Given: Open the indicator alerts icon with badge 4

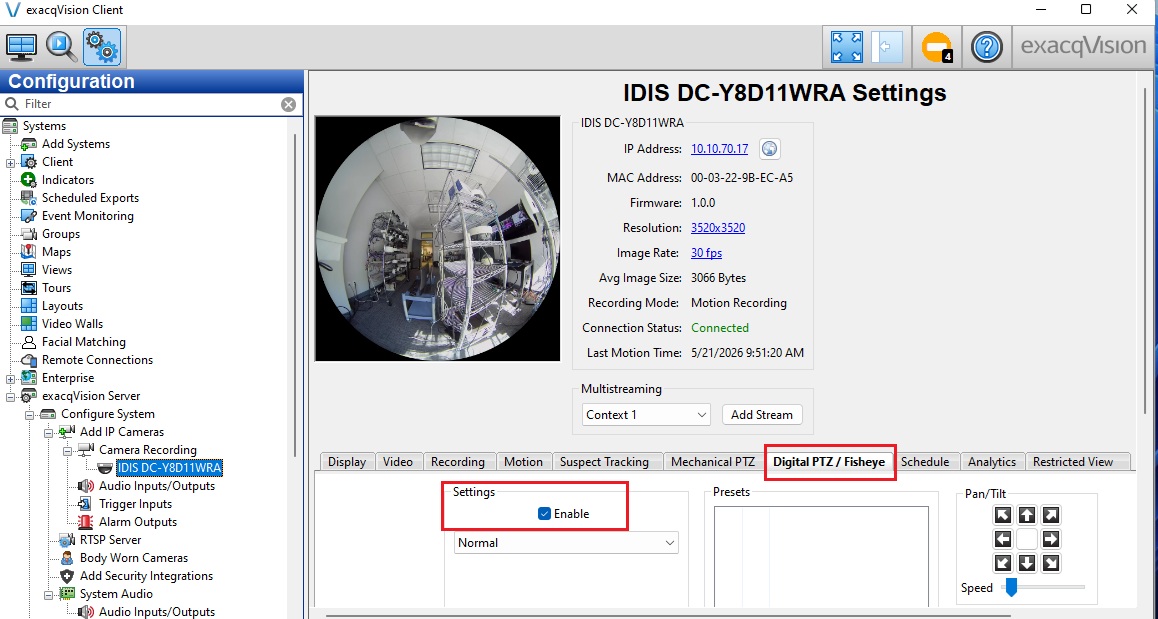Looking at the screenshot, I should pyautogui.click(x=937, y=47).
